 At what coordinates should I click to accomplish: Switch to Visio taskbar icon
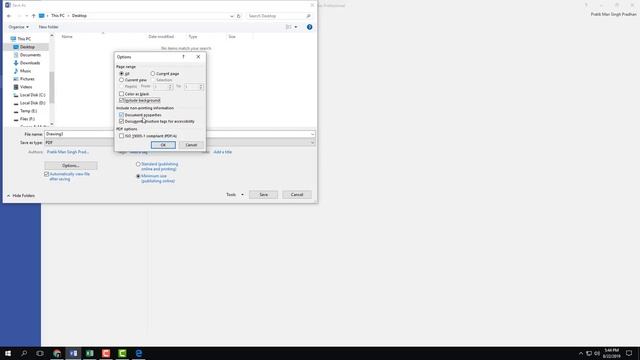pyautogui.click(x=73, y=353)
